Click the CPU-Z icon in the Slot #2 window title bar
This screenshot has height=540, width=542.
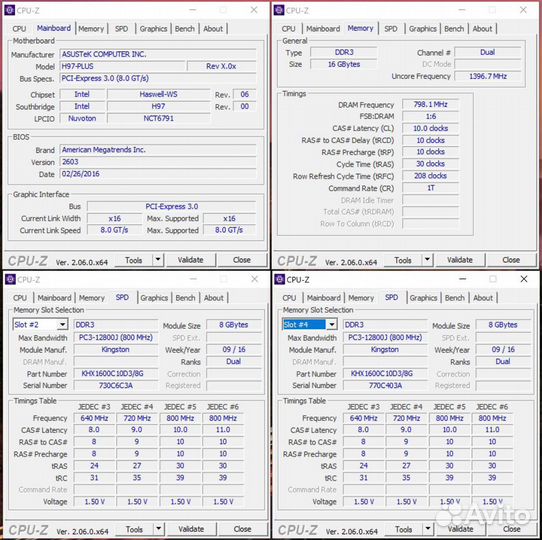10,279
